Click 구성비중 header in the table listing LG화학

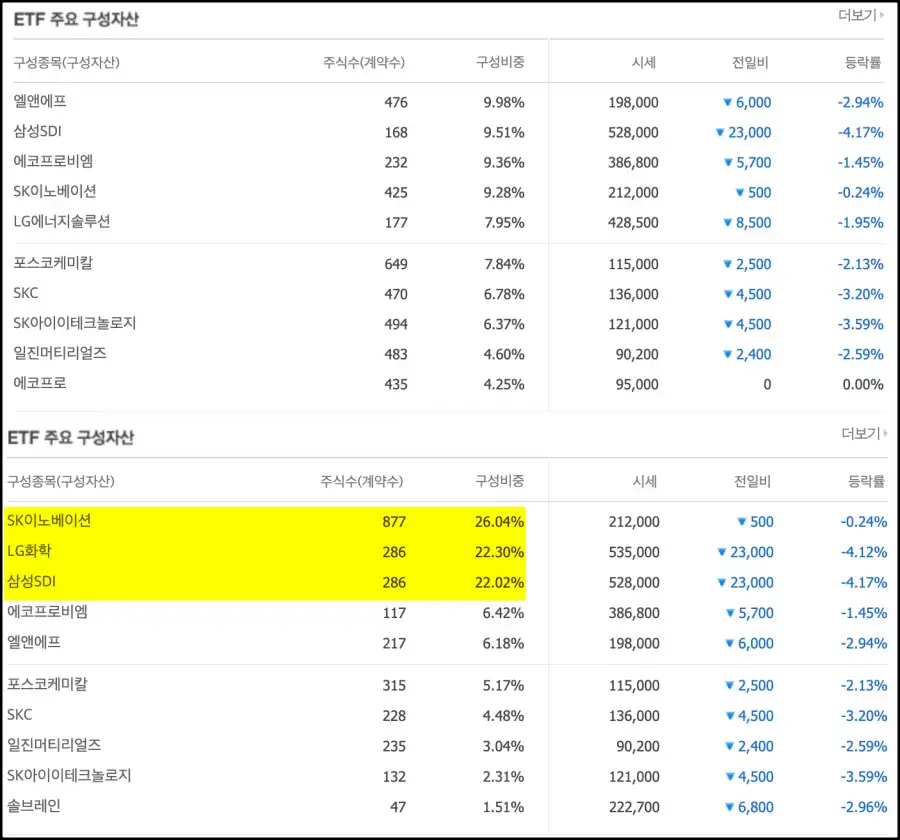coord(499,481)
